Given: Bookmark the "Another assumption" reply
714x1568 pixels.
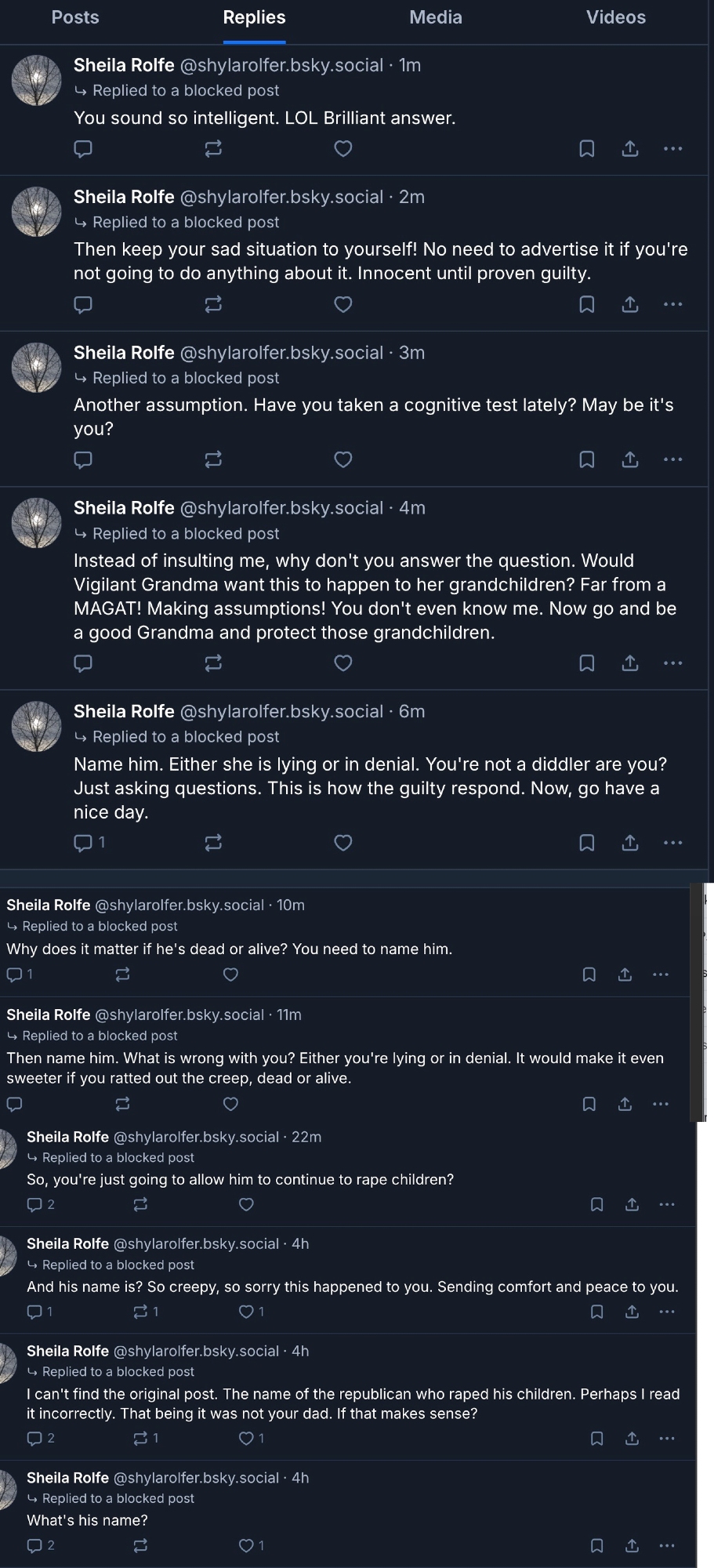Looking at the screenshot, I should [586, 459].
